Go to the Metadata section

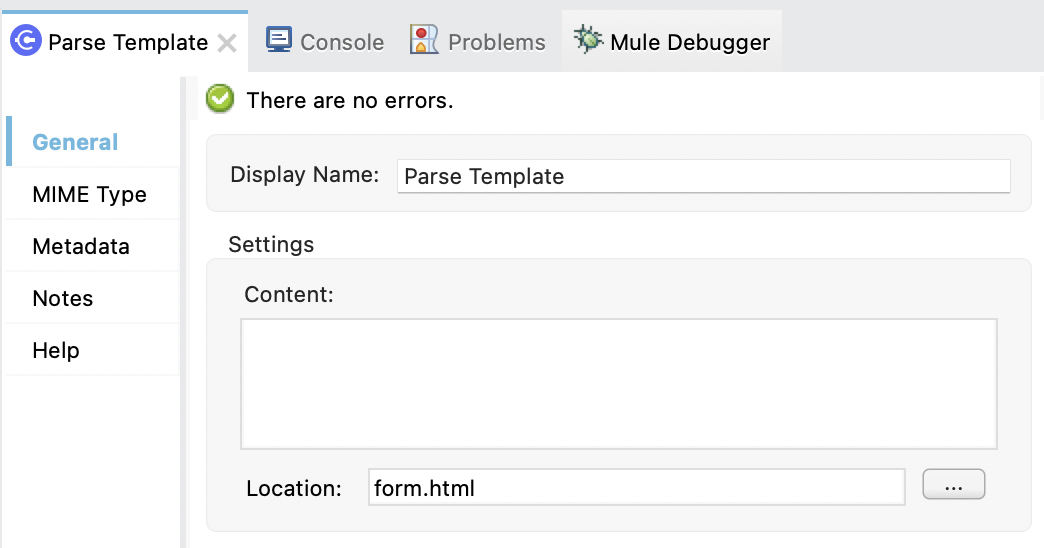coord(80,246)
